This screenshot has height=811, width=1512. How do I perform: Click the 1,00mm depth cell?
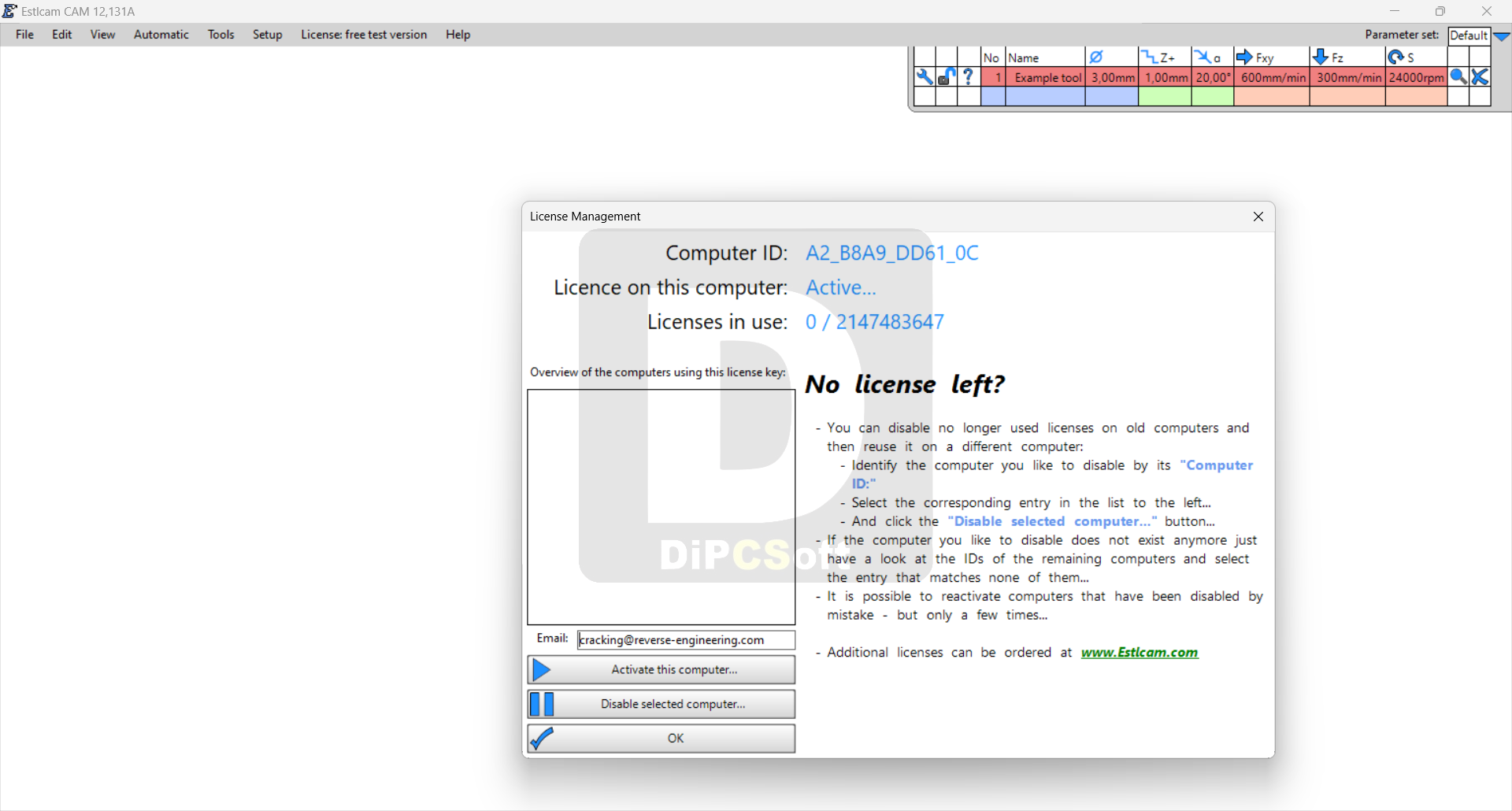pyautogui.click(x=1165, y=77)
